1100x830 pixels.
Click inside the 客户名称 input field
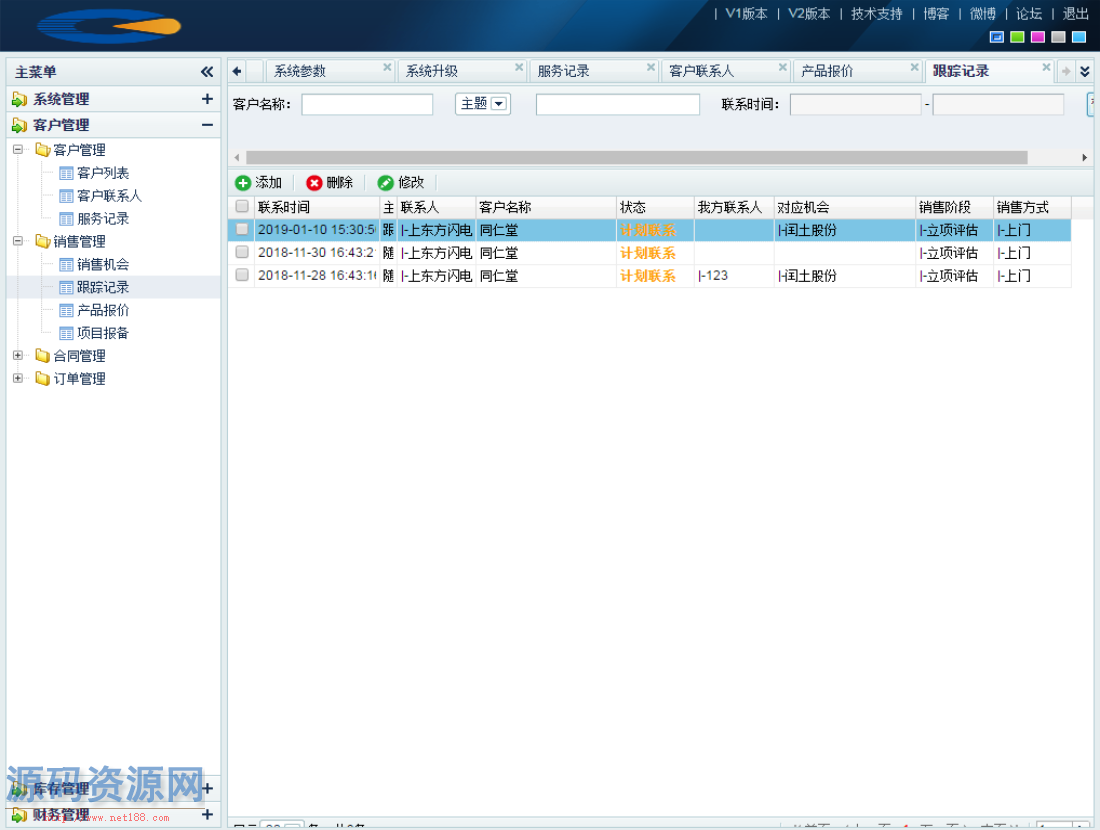pos(366,104)
